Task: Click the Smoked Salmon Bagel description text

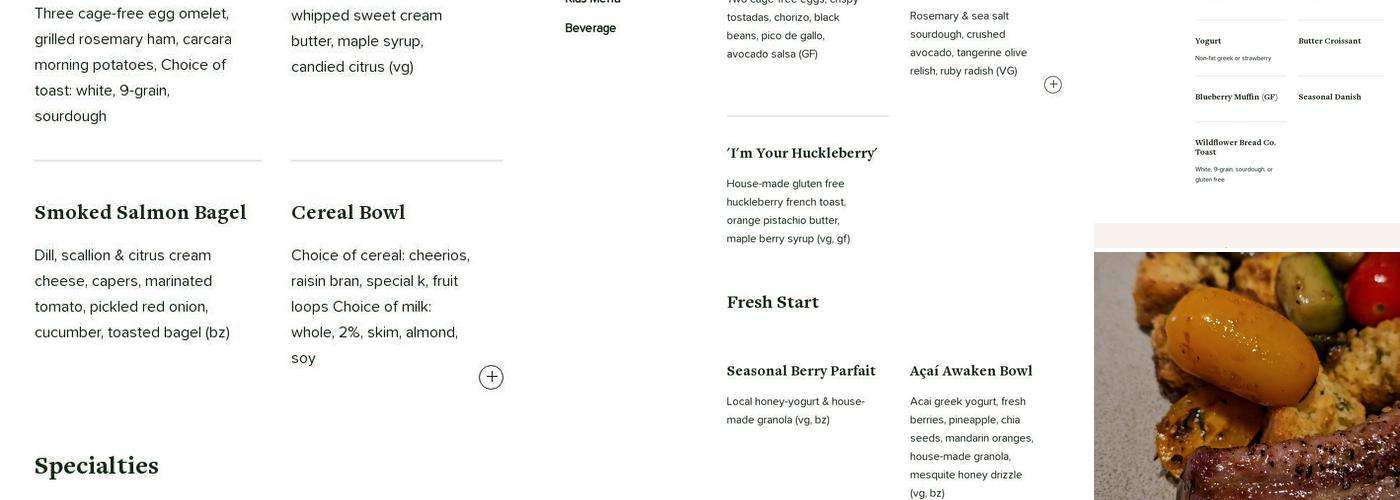Action: click(133, 294)
